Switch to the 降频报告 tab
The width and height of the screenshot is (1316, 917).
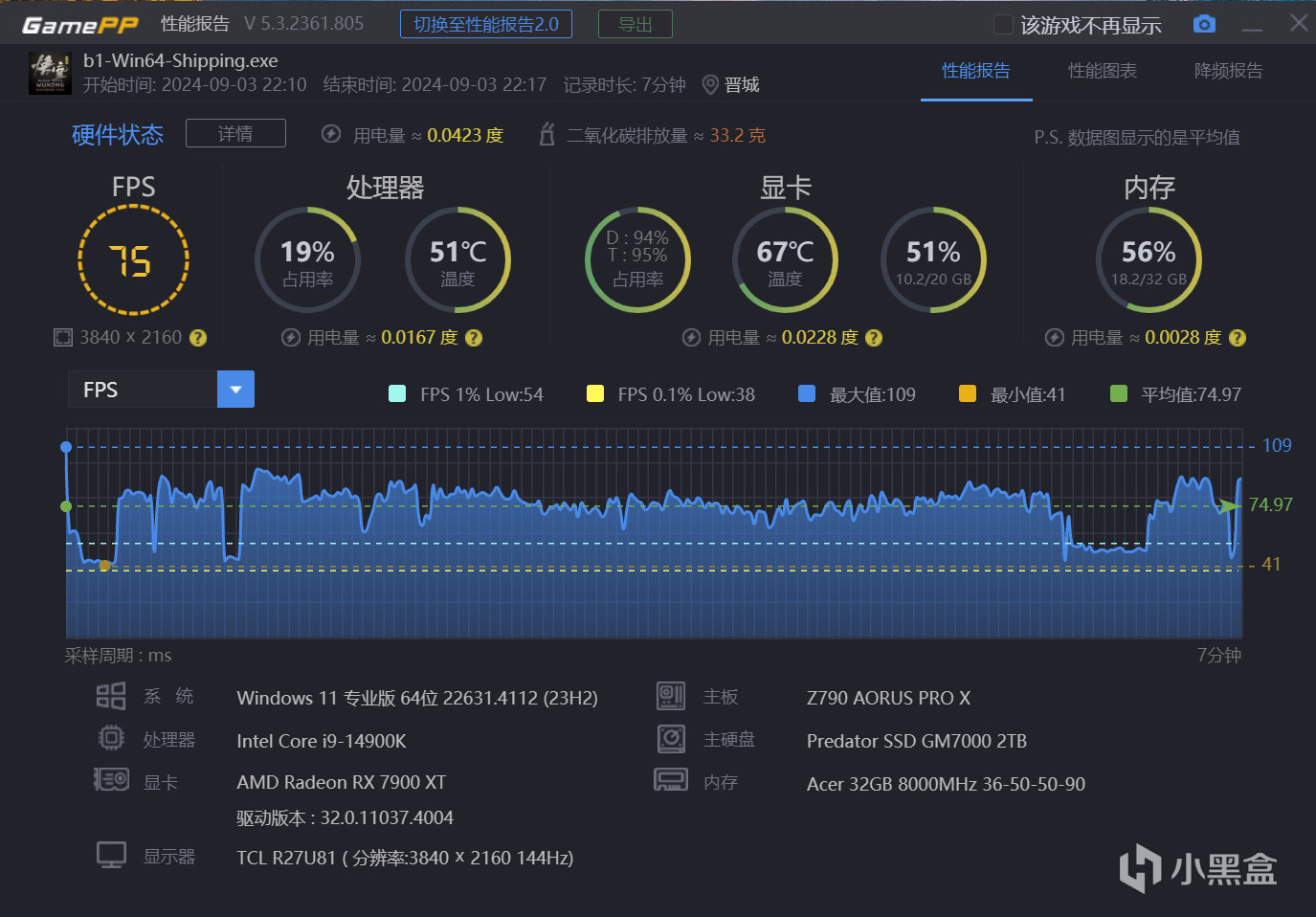1228,71
